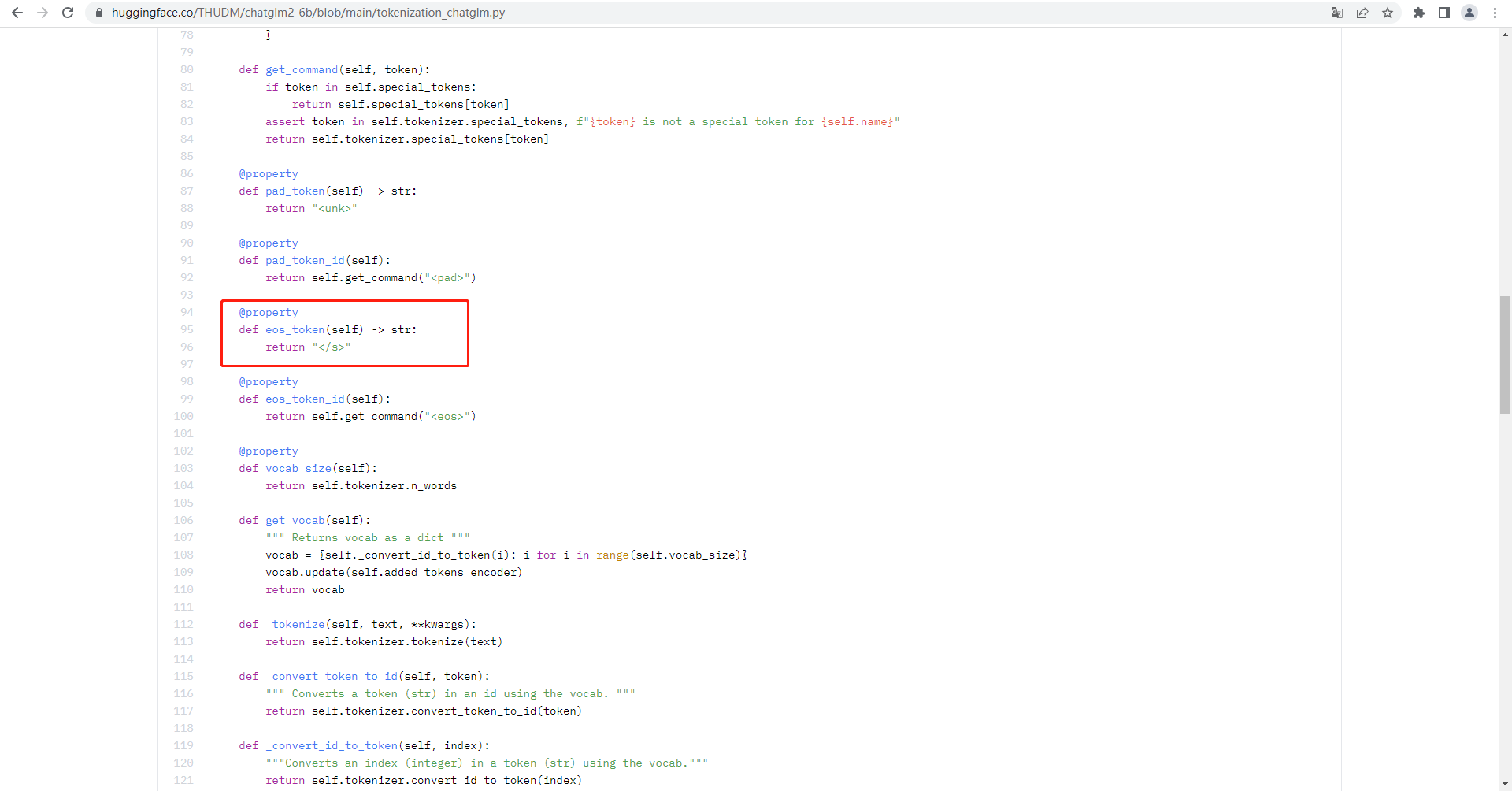This screenshot has width=1512, height=791.
Task: Click the Google Translate icon in toolbar
Action: (x=1336, y=13)
